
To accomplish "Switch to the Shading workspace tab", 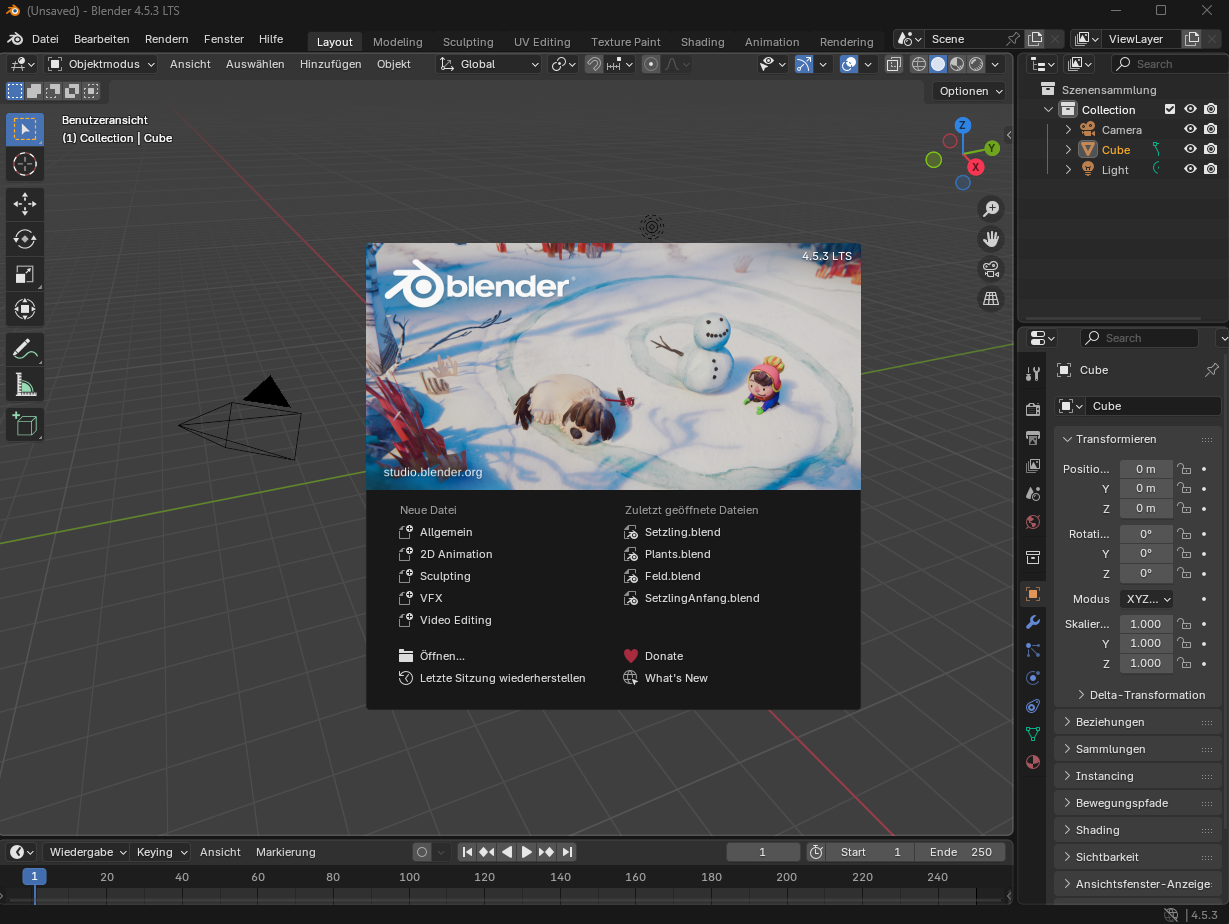I will tap(702, 42).
